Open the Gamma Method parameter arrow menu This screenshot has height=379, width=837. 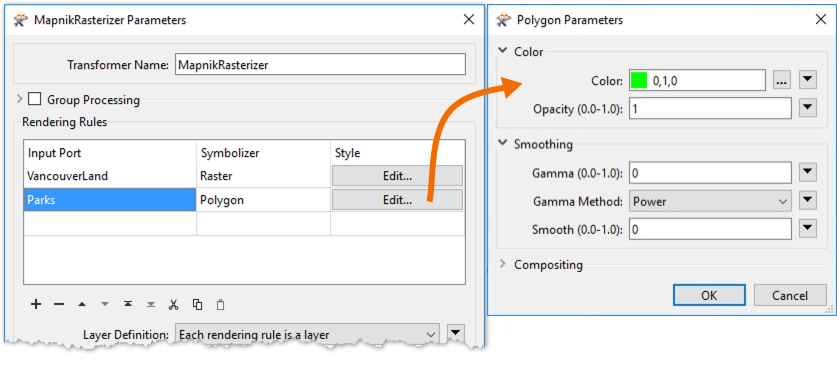tap(808, 201)
